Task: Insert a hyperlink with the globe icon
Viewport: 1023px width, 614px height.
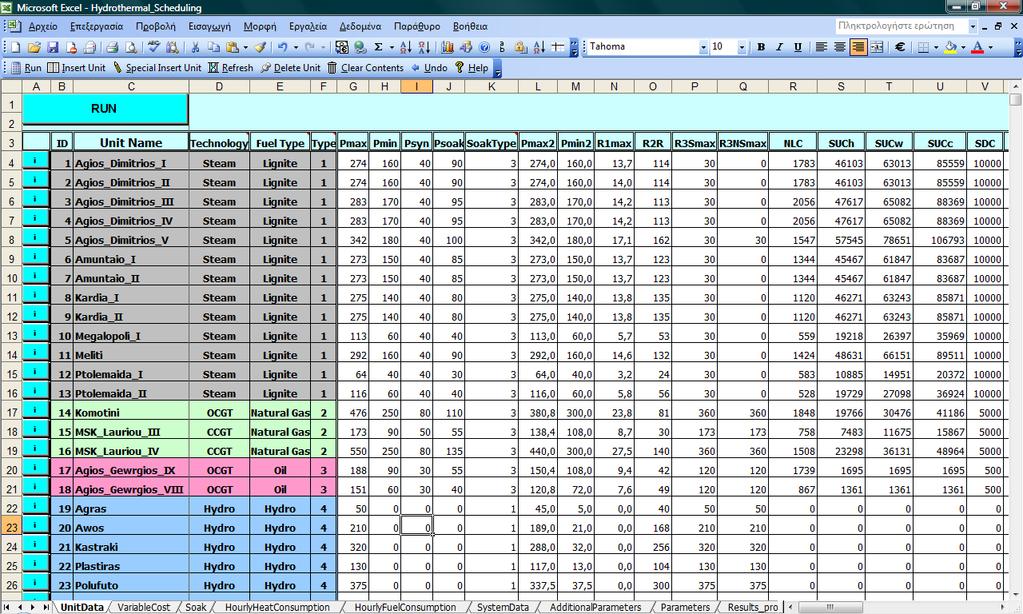Action: [x=359, y=47]
